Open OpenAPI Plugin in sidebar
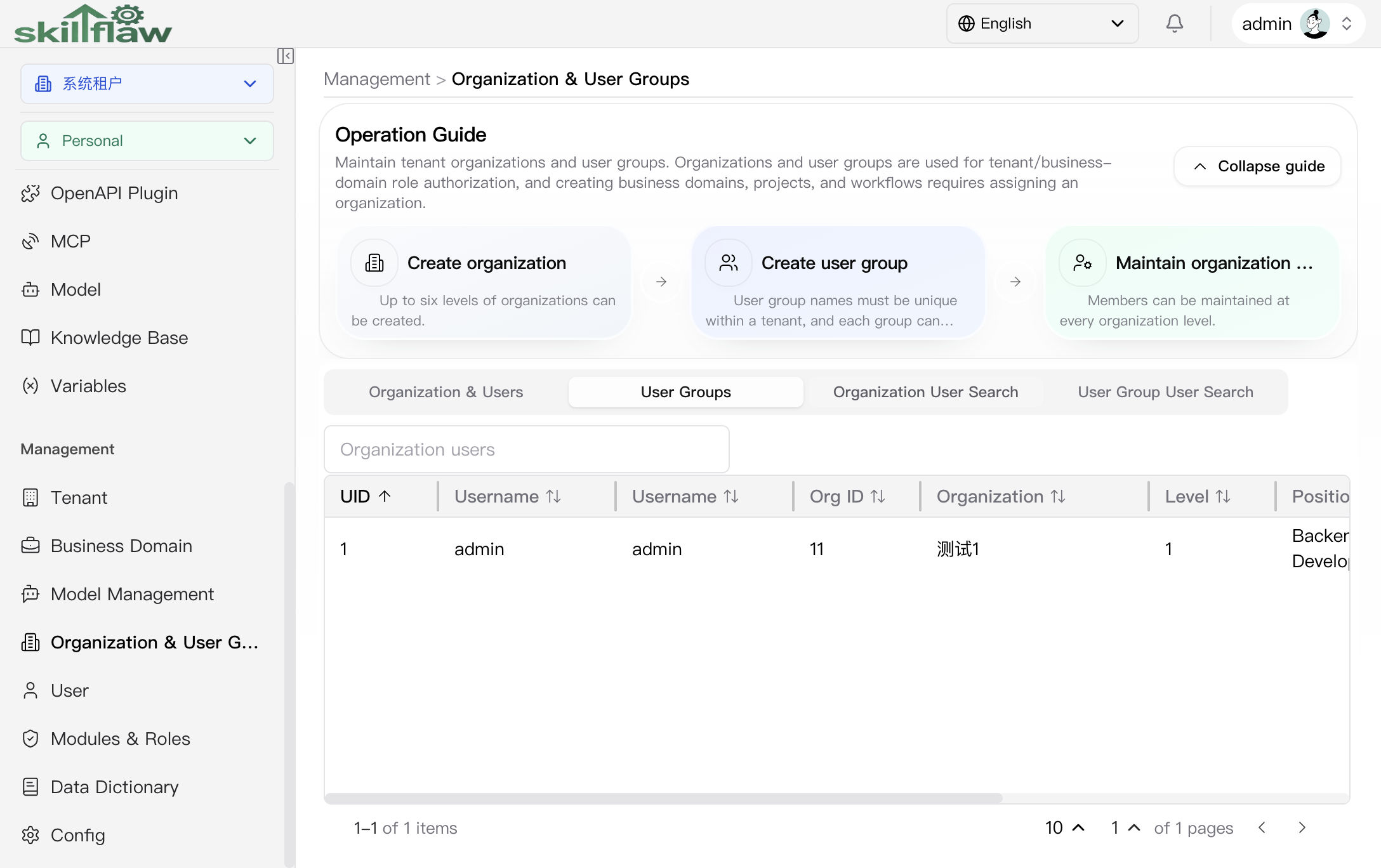Viewport: 1381px width, 868px height. 114,194
